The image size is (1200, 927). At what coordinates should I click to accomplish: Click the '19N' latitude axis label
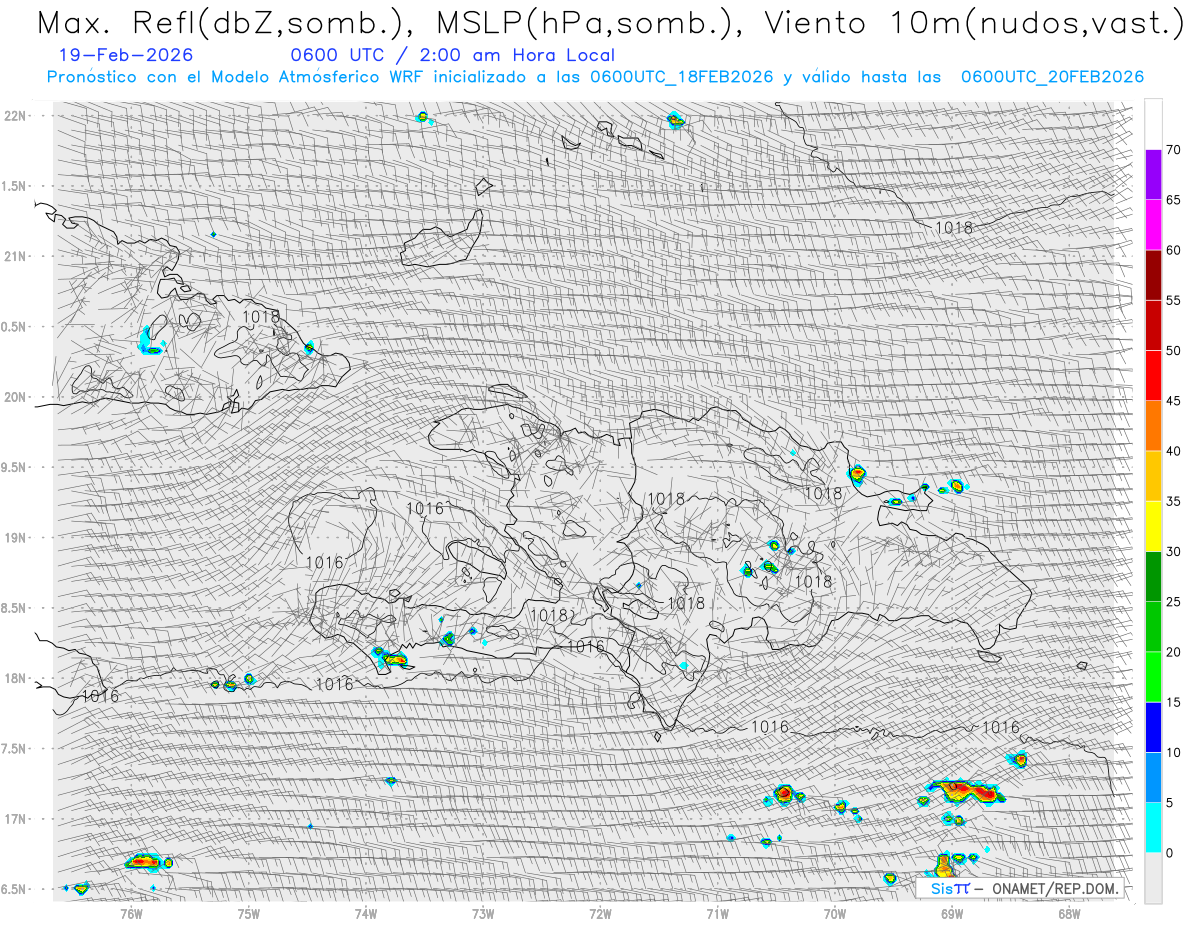(x=14, y=538)
